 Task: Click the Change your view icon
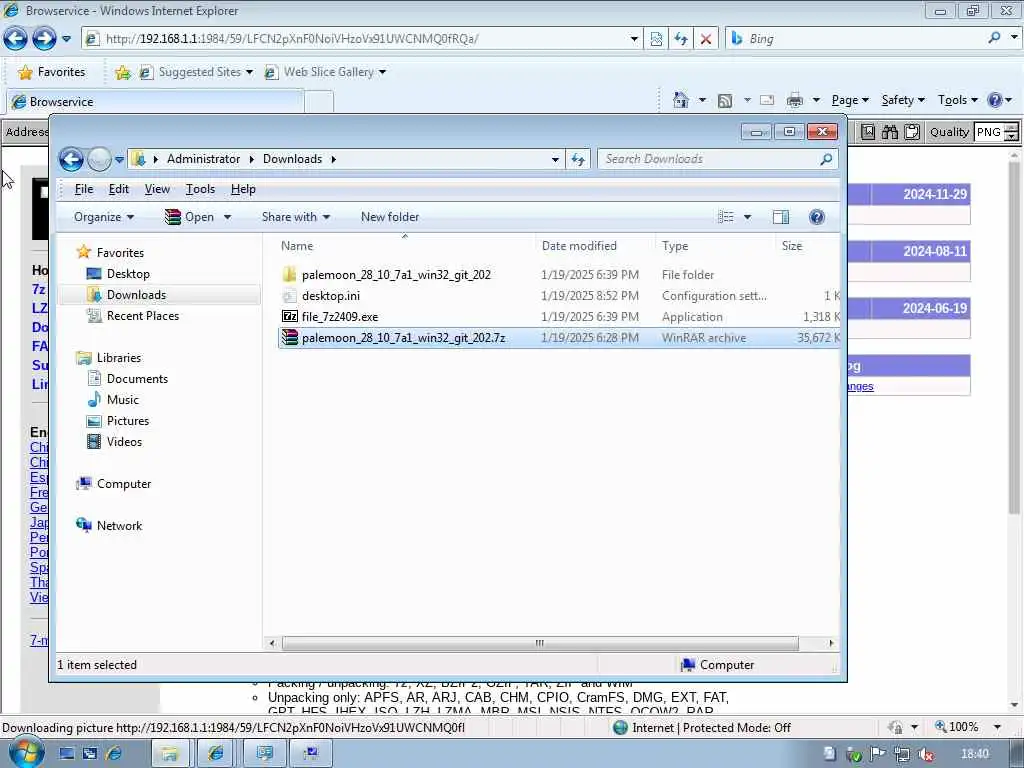click(x=726, y=217)
